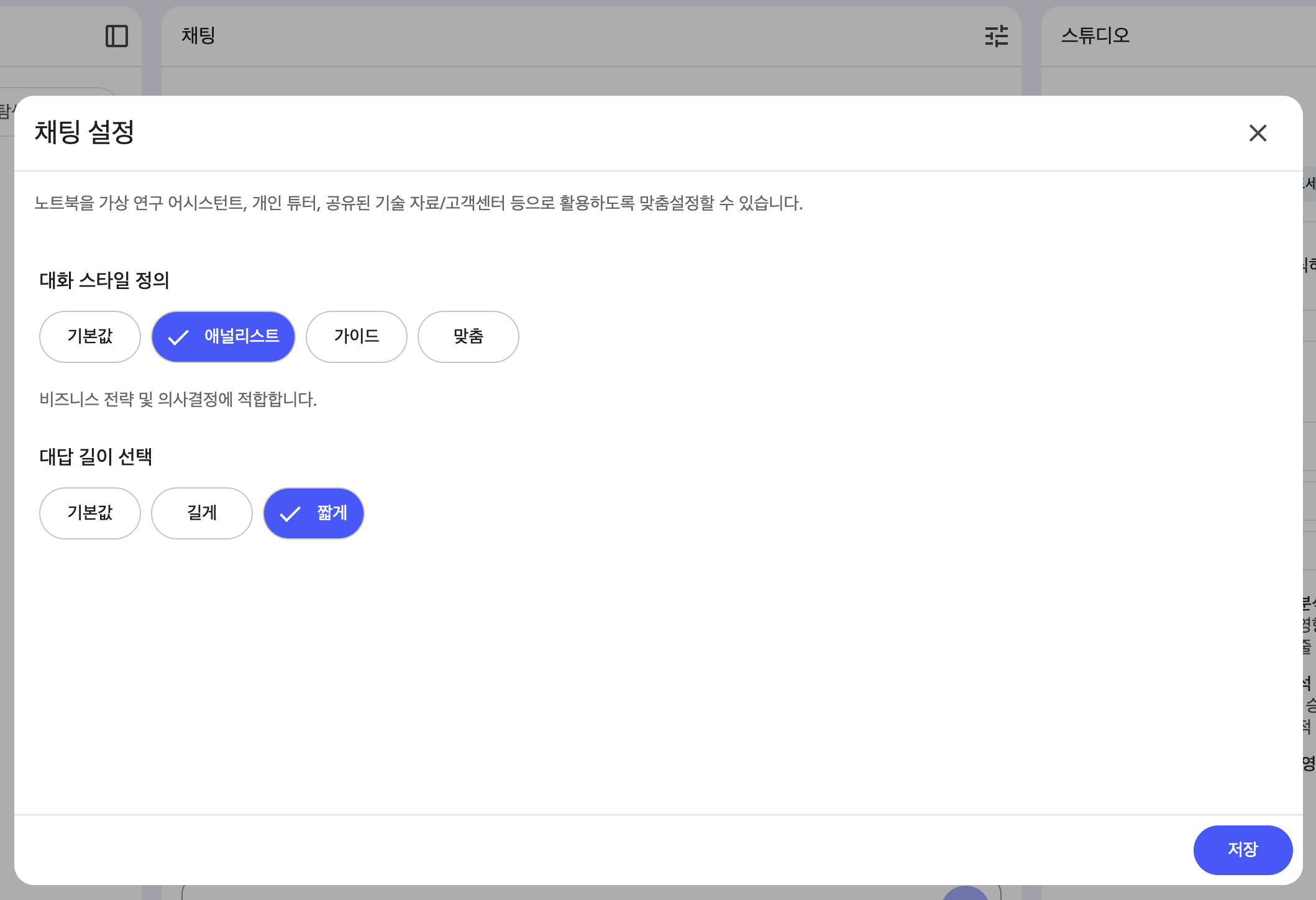Click the 채팅 panel header
The width and height of the screenshot is (1316, 900).
click(x=198, y=35)
